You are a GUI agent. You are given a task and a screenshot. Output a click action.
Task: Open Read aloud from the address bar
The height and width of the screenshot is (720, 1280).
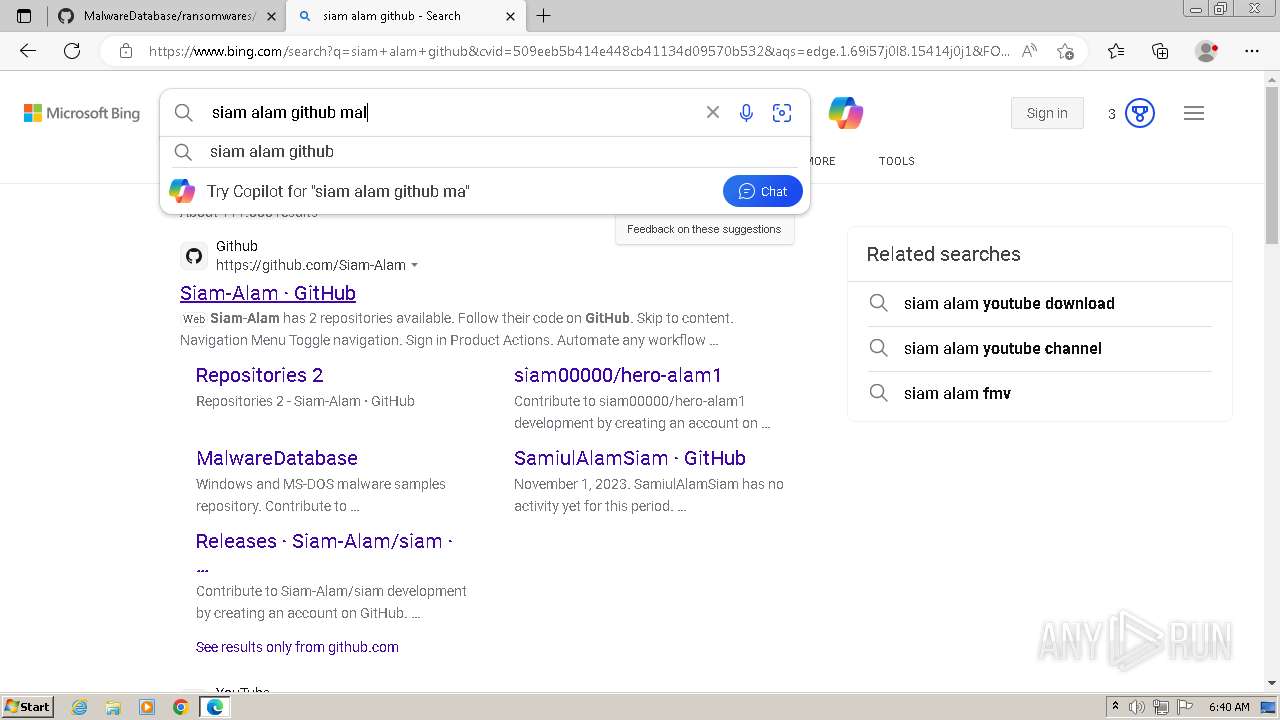pos(1029,51)
